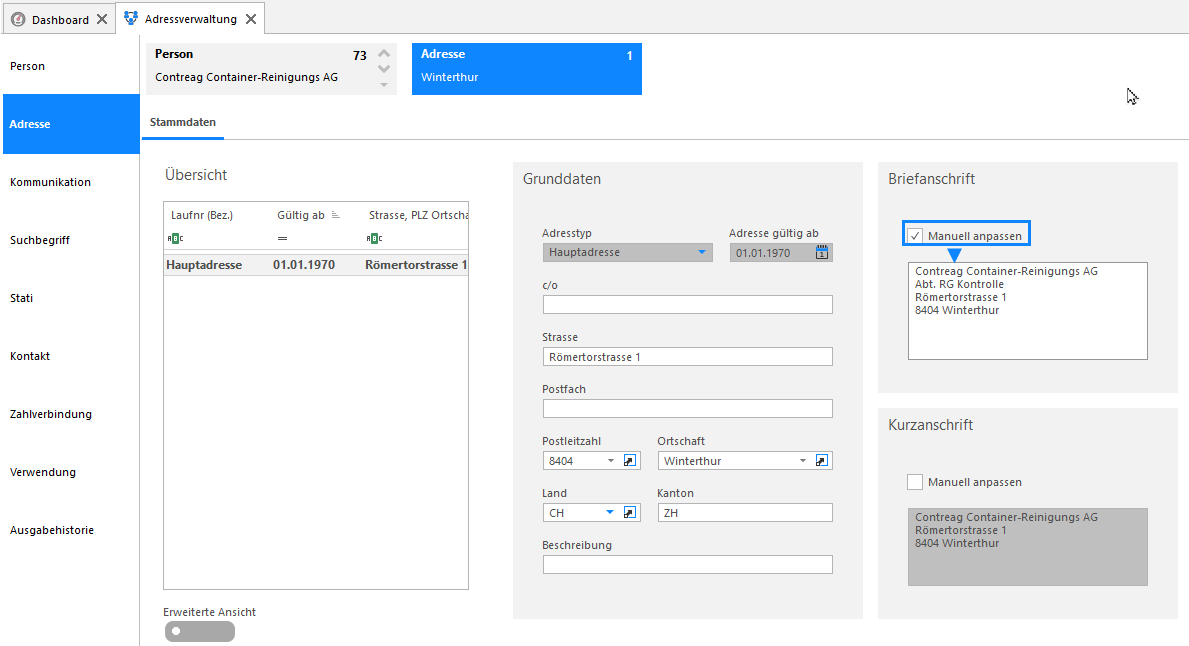Open lookup icon next to Land
The width and height of the screenshot is (1189, 646).
[x=629, y=513]
